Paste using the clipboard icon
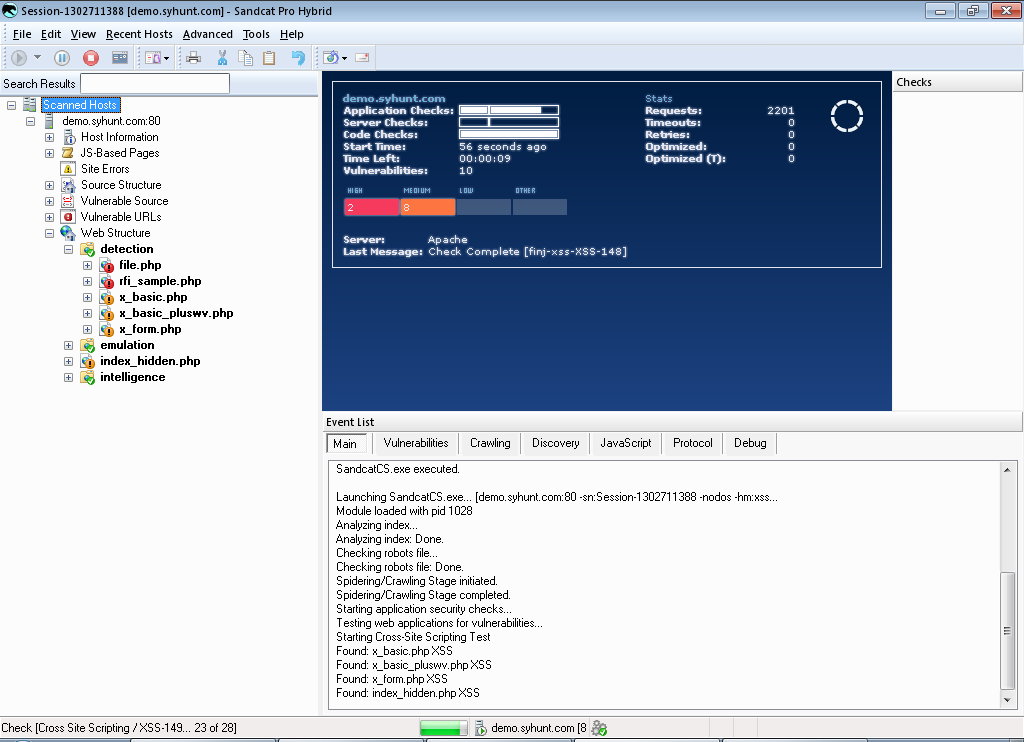This screenshot has width=1024, height=742. pos(269,58)
